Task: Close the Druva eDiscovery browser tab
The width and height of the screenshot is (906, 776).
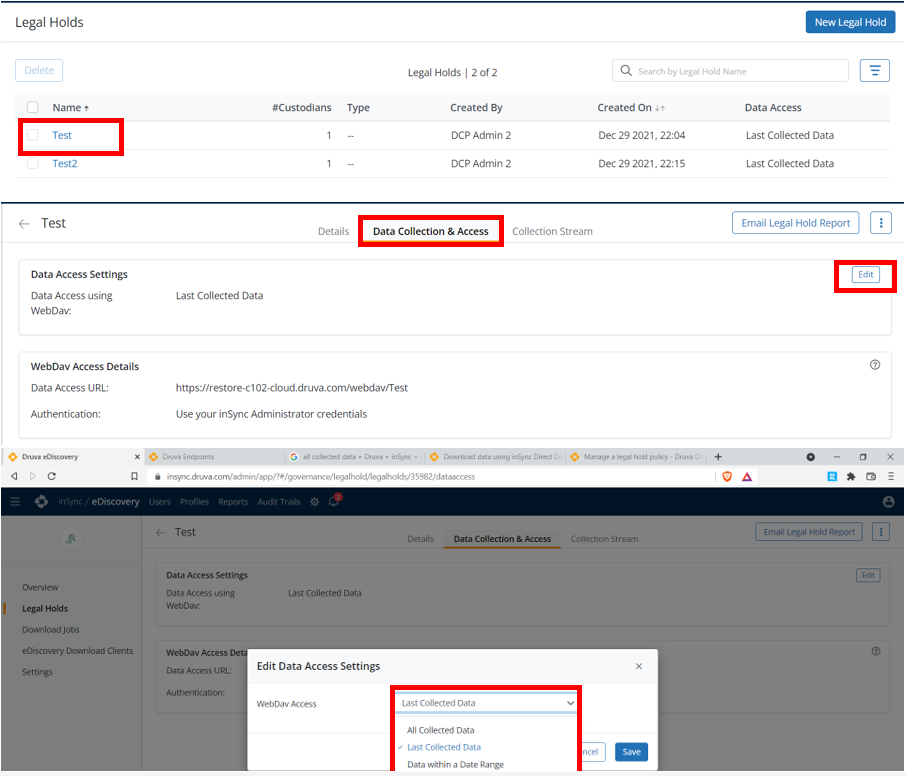Action: [137, 456]
